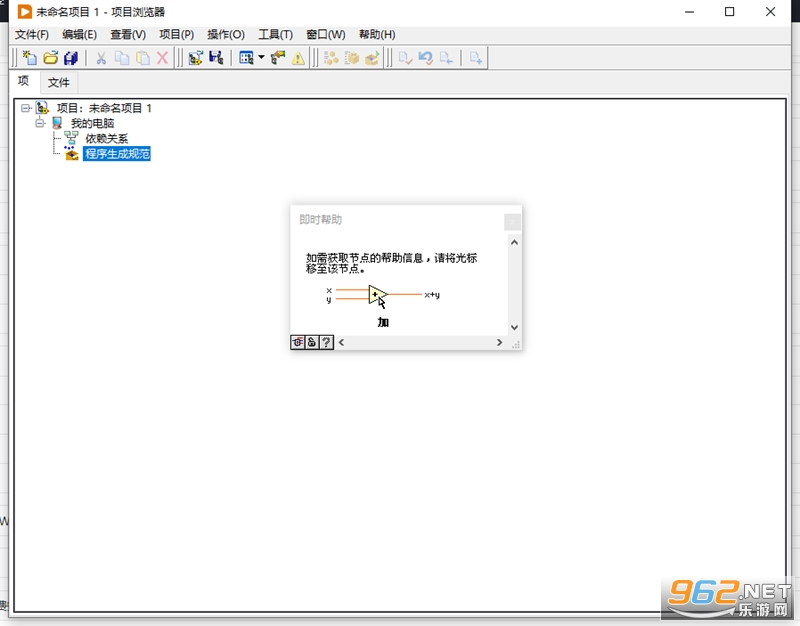Screen dimensions: 800x626
Task: Close the 即时帮助 context help window
Action: (512, 222)
